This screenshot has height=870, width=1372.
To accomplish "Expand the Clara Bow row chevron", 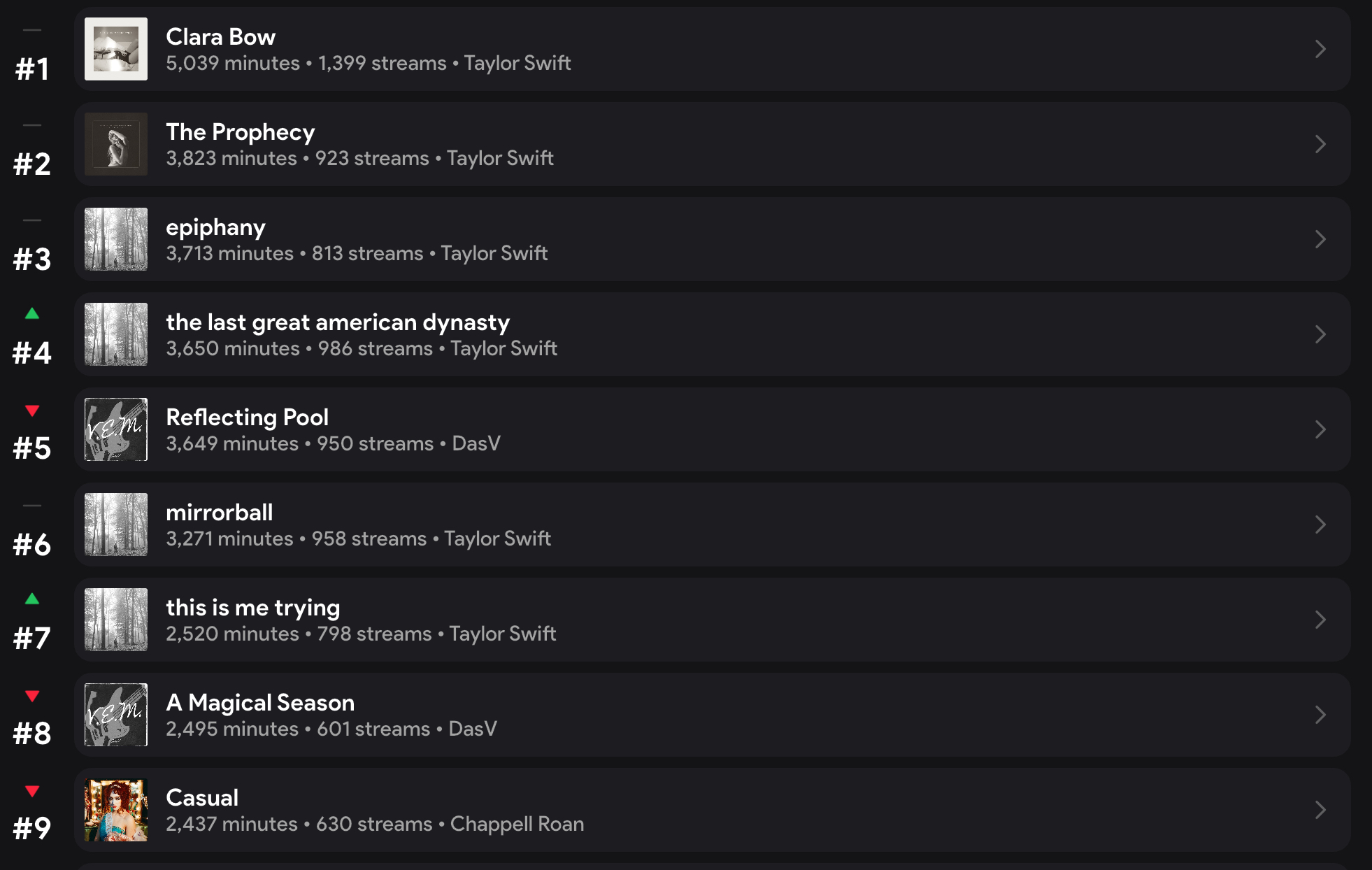I will tap(1320, 49).
